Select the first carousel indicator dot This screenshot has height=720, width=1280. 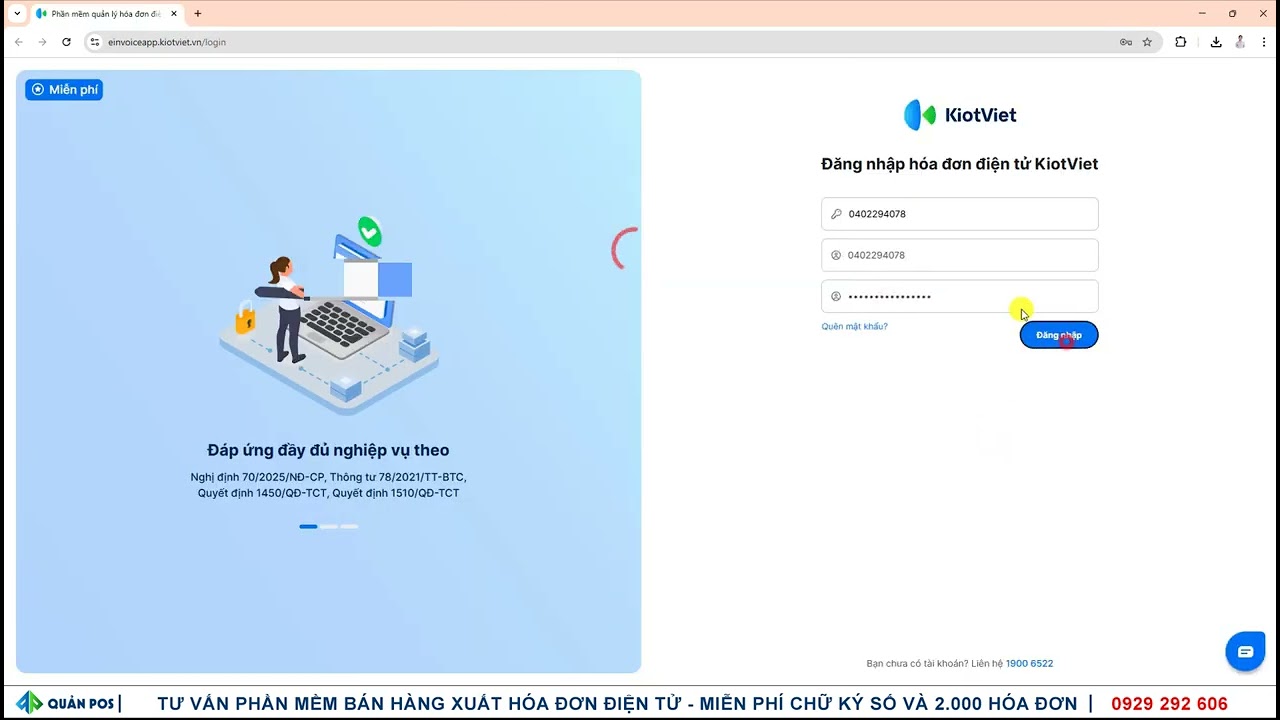tap(308, 526)
